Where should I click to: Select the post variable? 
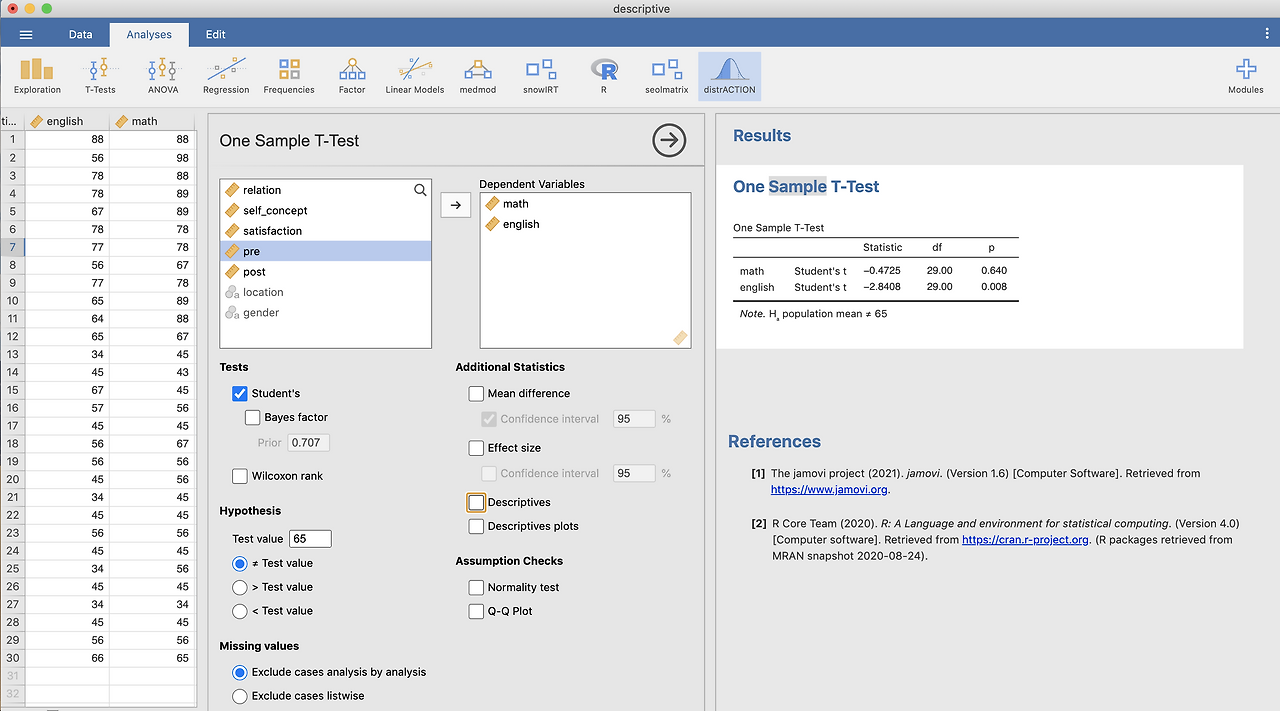(x=325, y=272)
